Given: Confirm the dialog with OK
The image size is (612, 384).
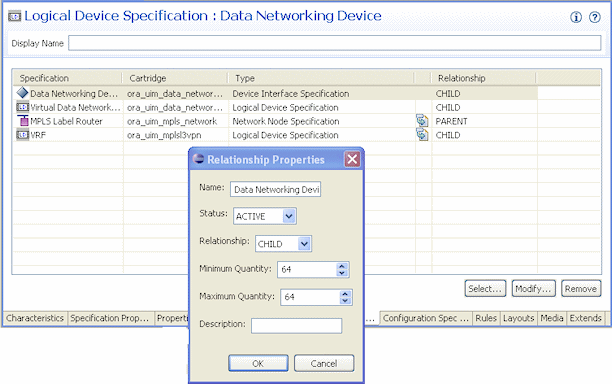Looking at the screenshot, I should (x=258, y=363).
